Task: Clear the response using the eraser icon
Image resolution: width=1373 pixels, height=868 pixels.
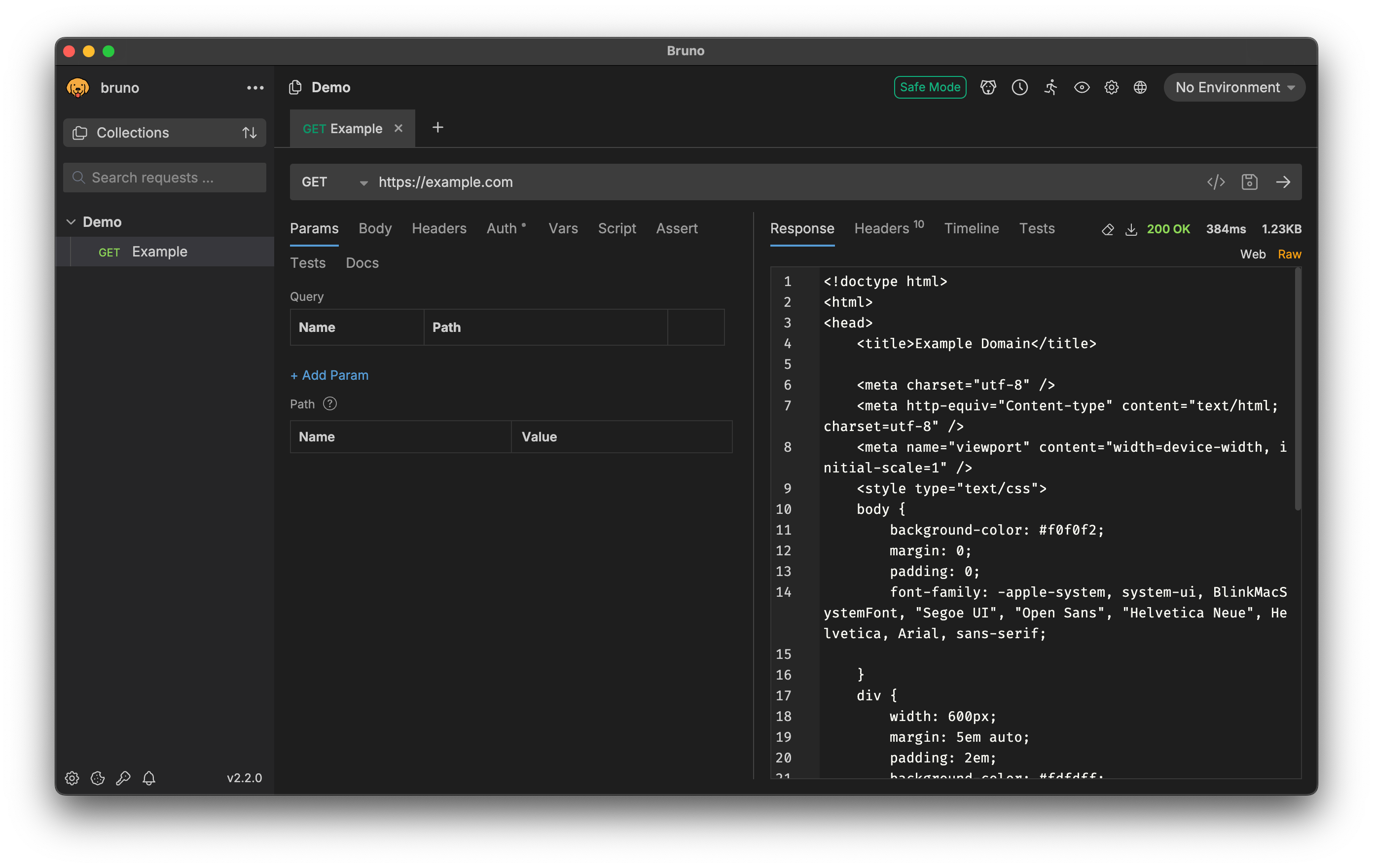Action: [x=1109, y=229]
